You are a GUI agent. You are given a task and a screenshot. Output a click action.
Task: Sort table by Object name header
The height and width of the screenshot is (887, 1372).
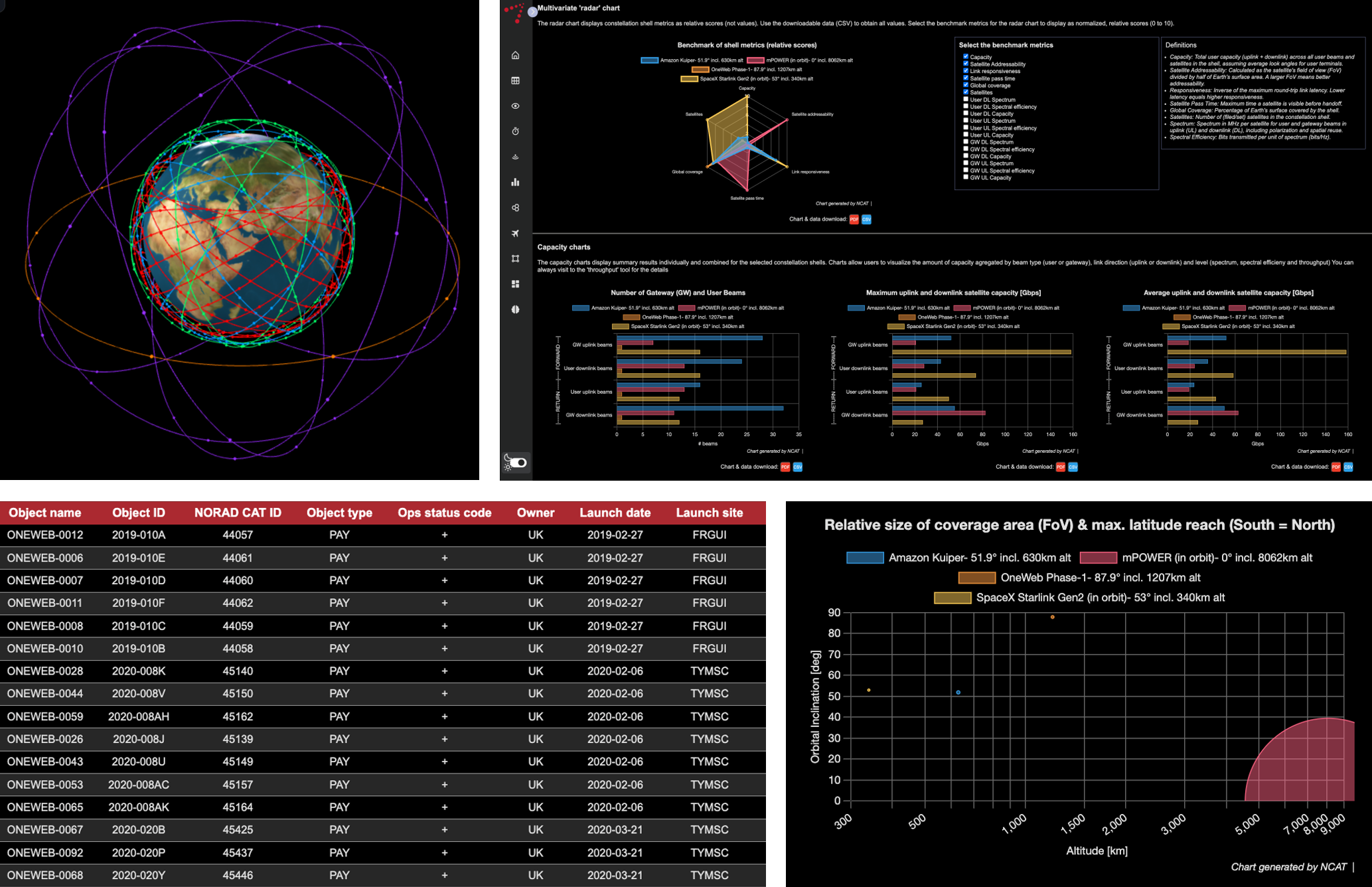click(44, 513)
